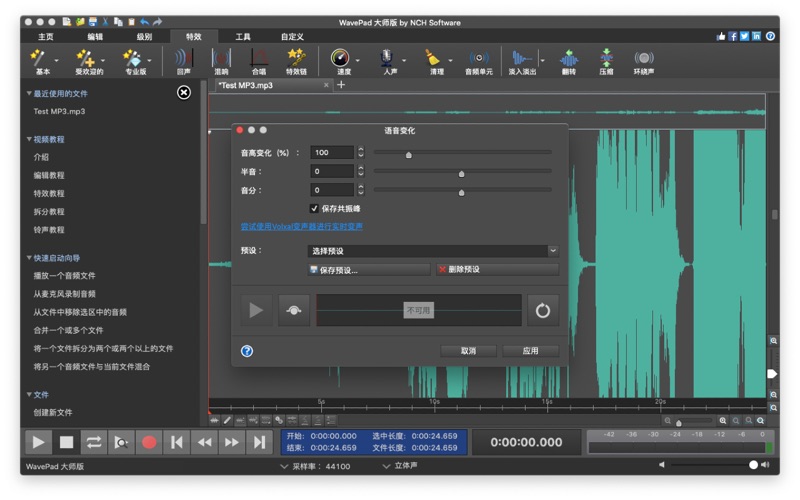Click the 音高变化 pitch slider handle
Viewport: 800px width, 500px height.
tap(409, 155)
